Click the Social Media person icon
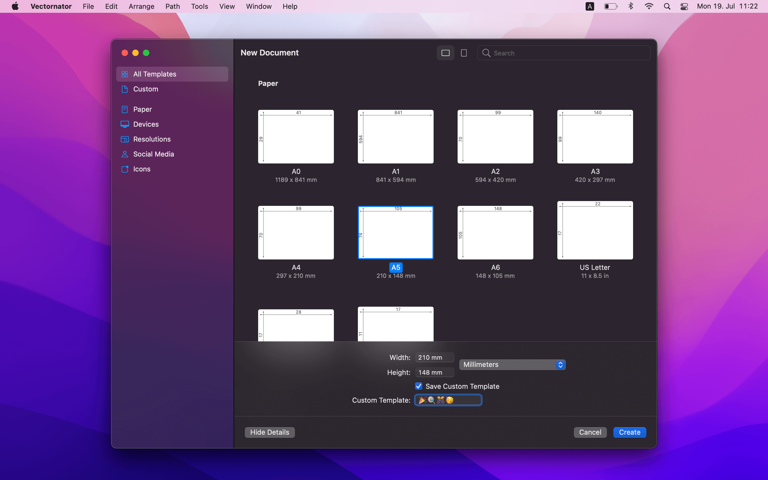The height and width of the screenshot is (480, 768). [x=124, y=154]
